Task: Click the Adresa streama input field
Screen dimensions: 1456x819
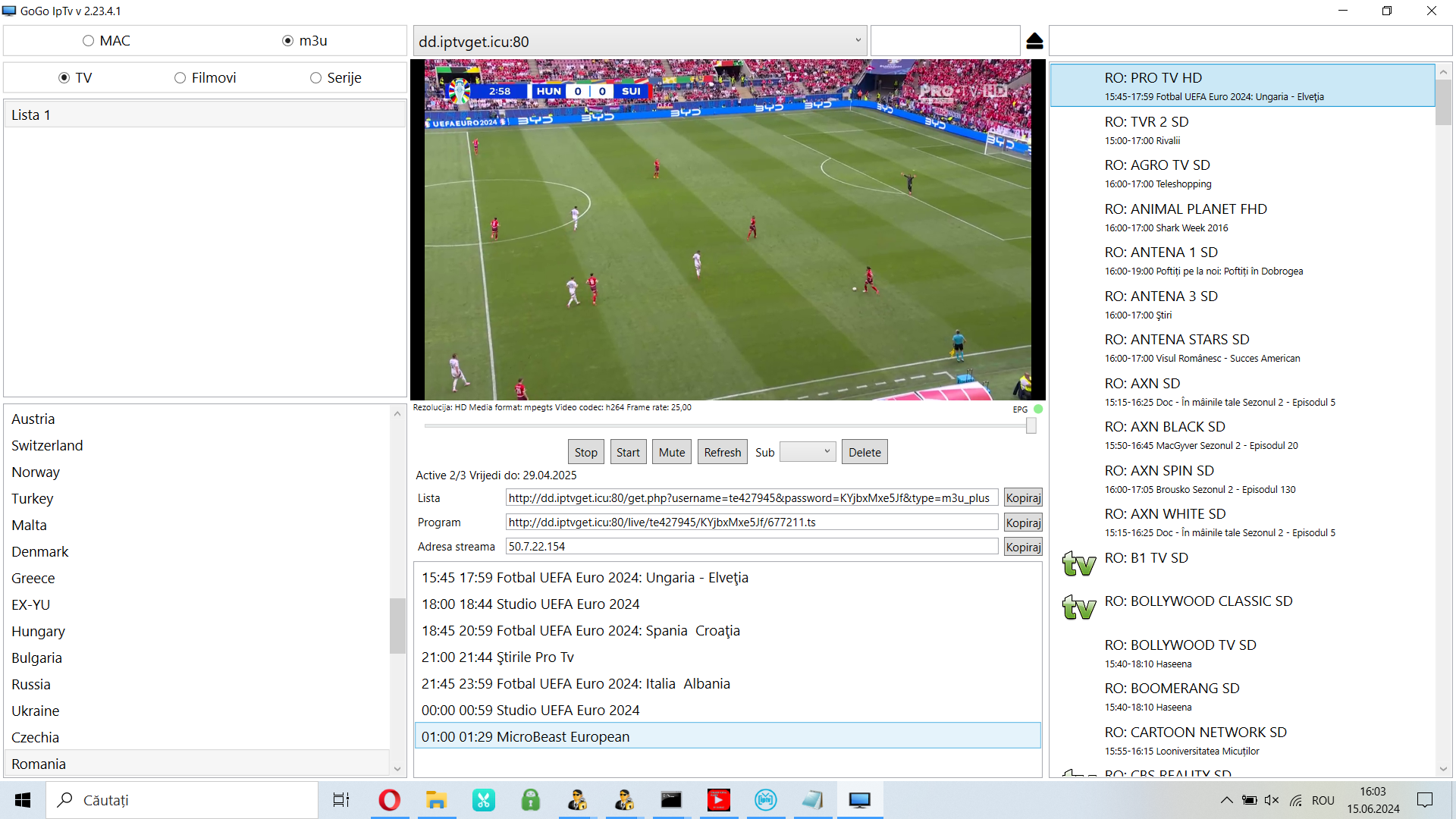Action: 752,546
